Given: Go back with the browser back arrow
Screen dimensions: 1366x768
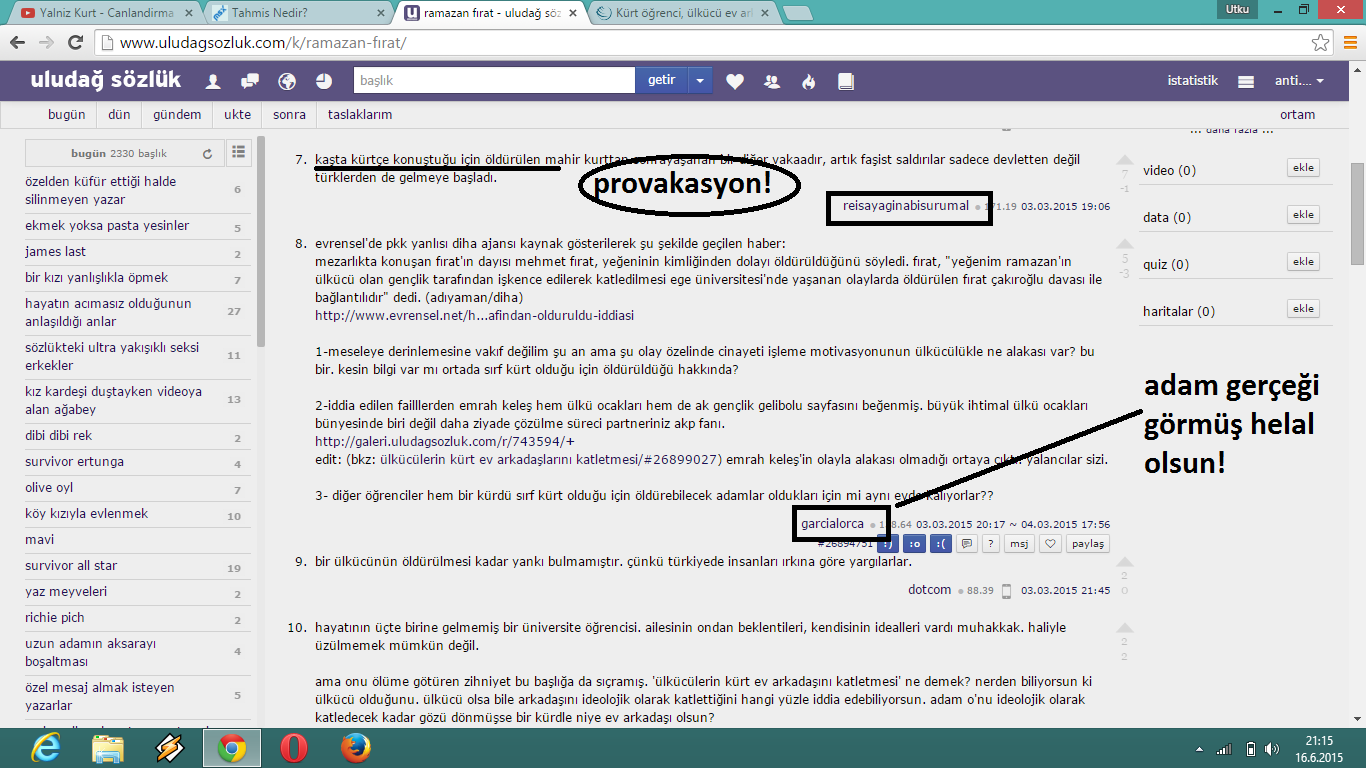Looking at the screenshot, I should point(18,43).
